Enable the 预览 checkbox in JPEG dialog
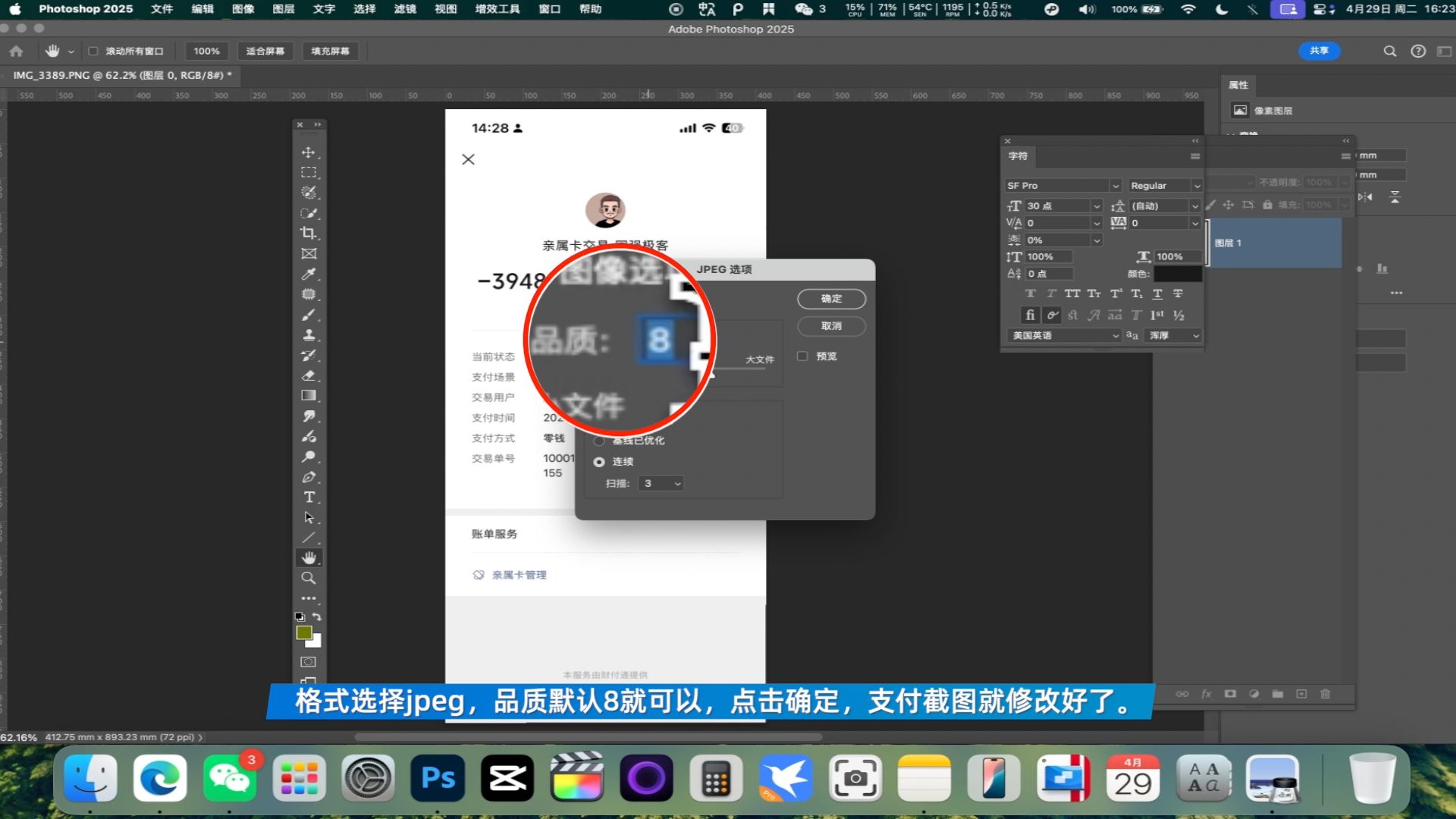 point(802,356)
